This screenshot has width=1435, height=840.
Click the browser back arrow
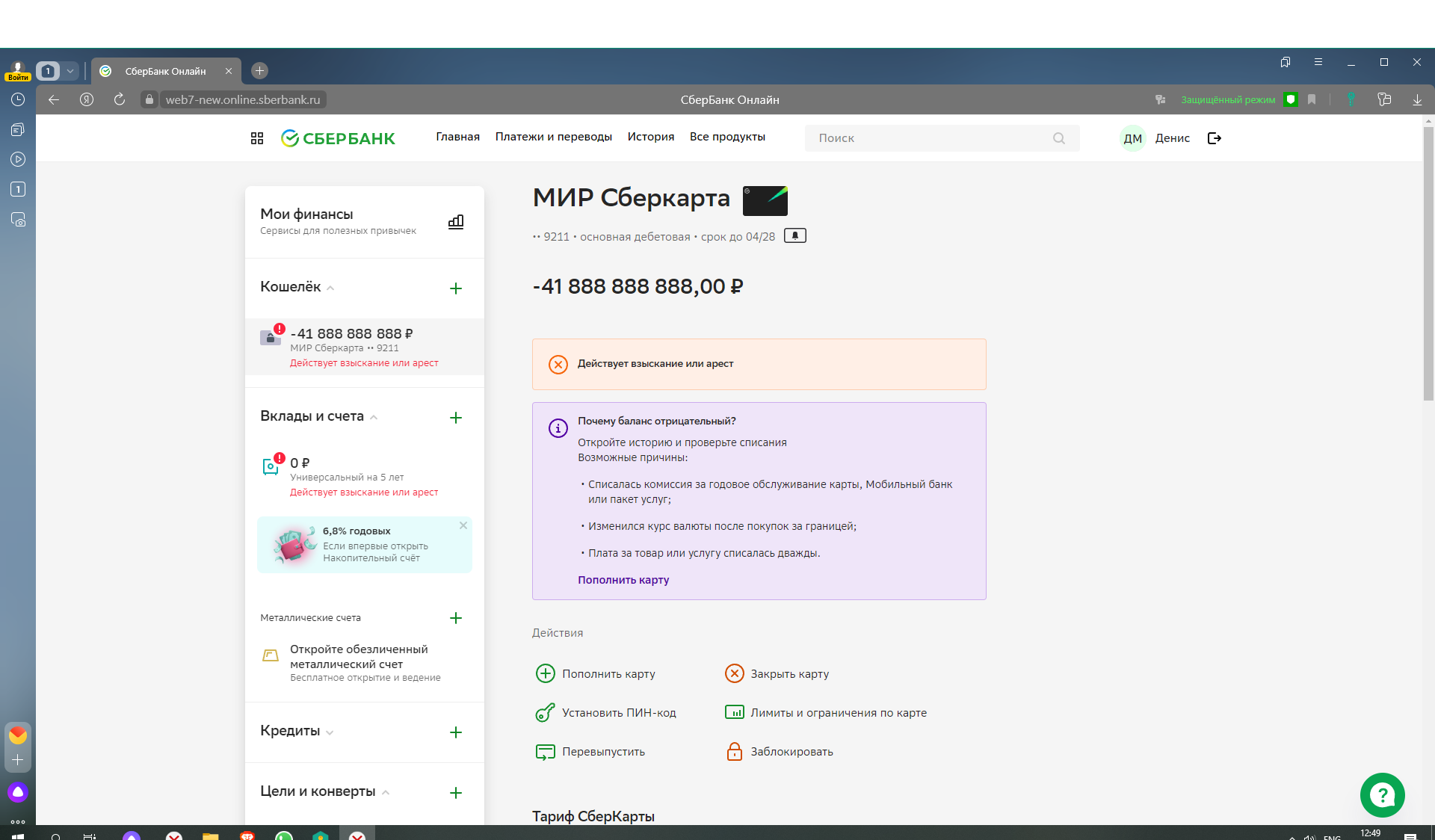click(x=54, y=99)
